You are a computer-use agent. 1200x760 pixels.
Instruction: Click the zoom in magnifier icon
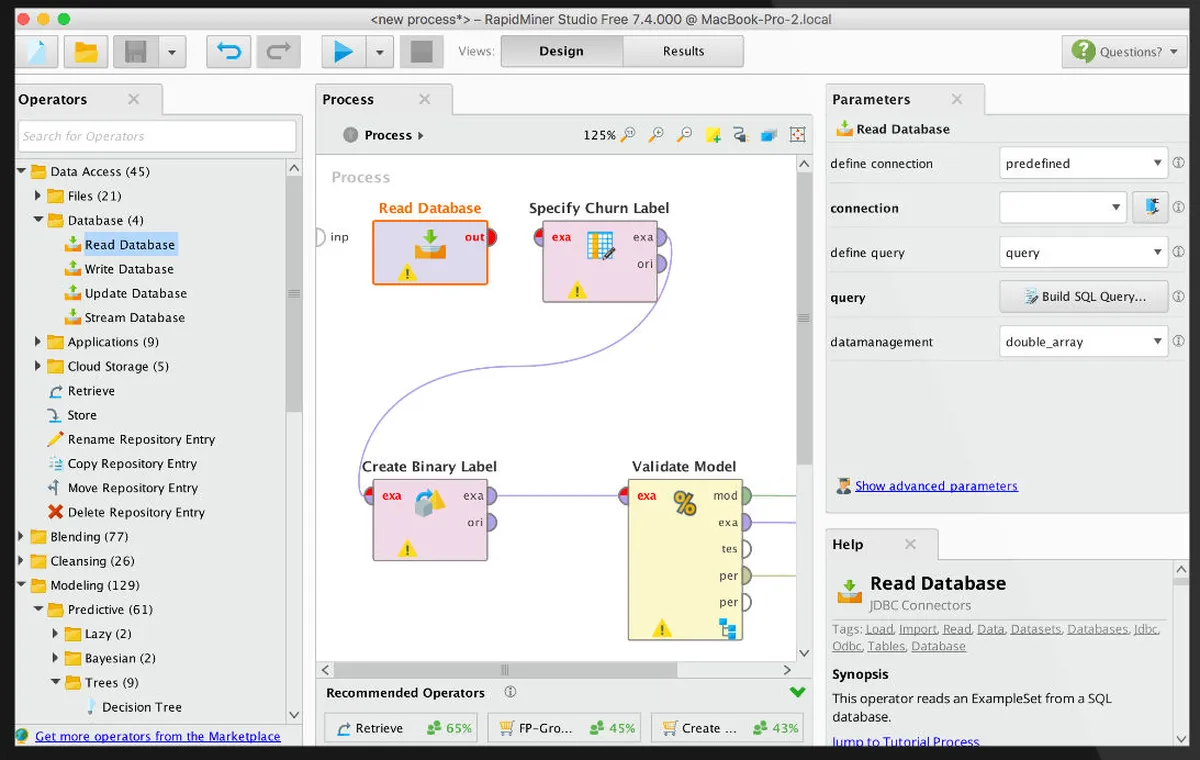click(x=656, y=135)
